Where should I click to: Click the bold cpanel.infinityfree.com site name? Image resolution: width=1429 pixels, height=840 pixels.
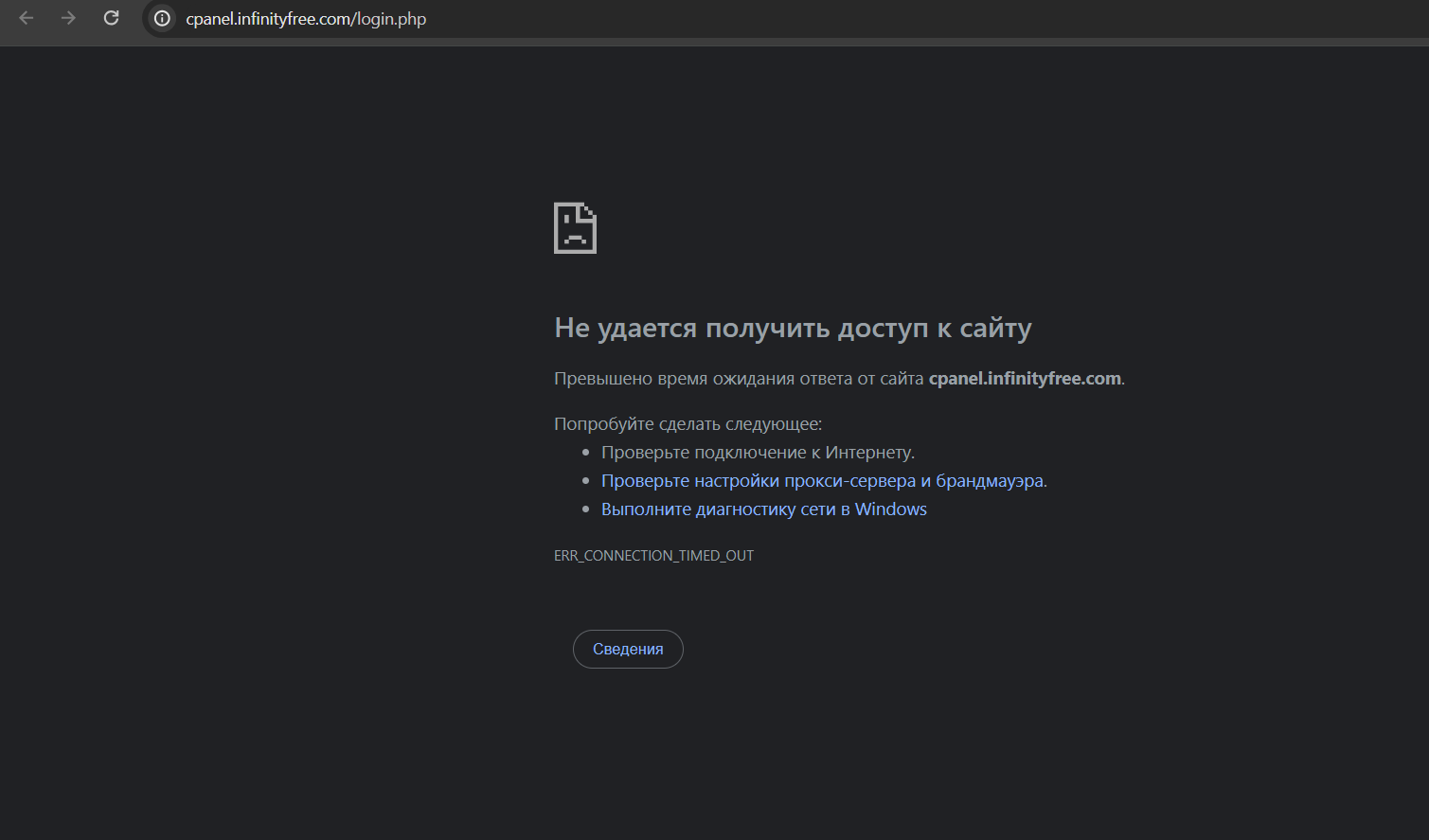click(1025, 379)
